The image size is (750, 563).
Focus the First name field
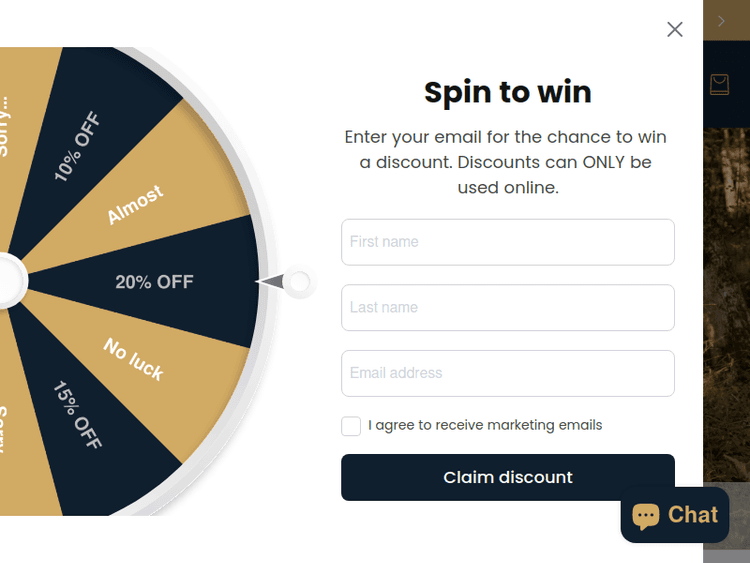508,242
